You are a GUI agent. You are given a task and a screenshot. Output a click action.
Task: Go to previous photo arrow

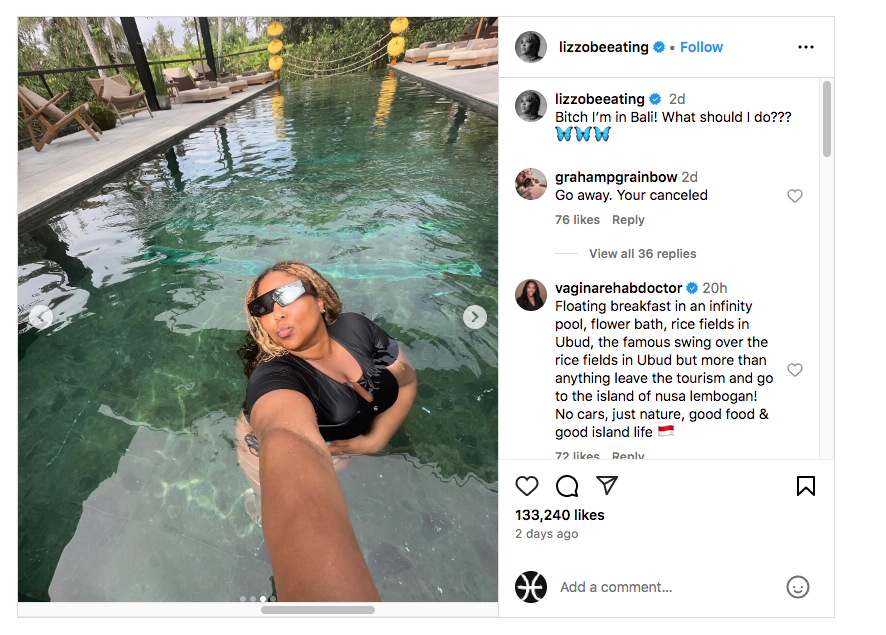coord(41,317)
